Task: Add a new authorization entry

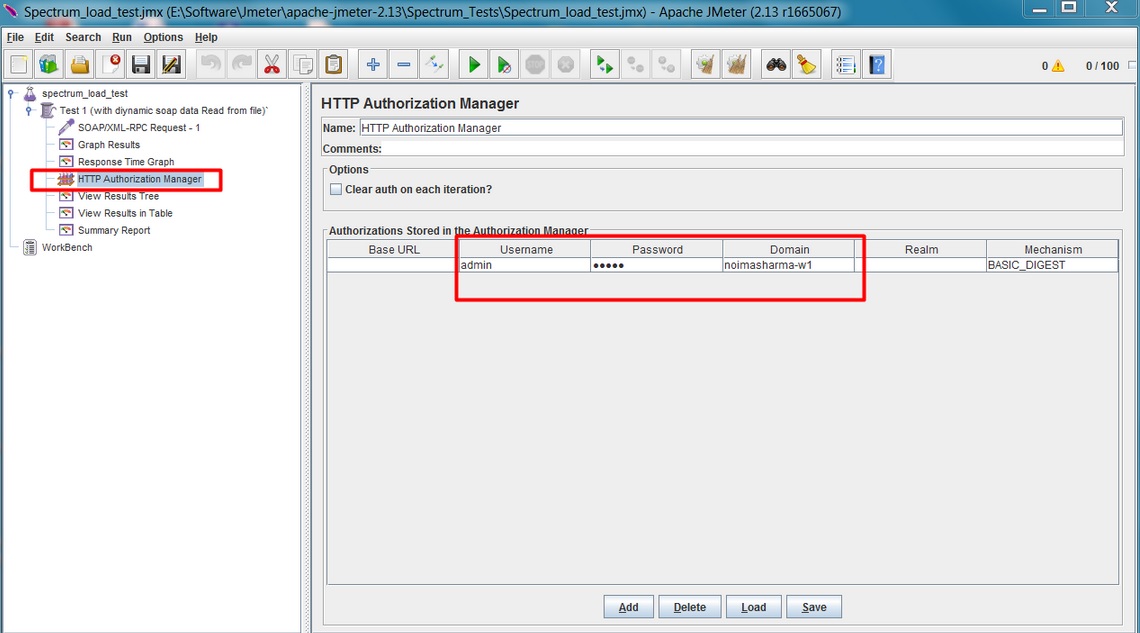Action: click(x=628, y=606)
